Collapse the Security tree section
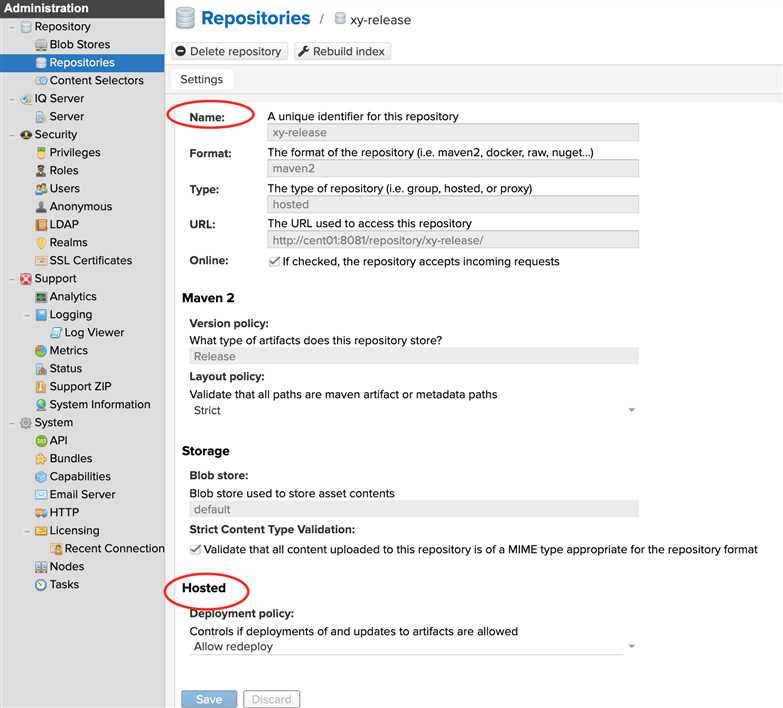Screen dimensions: 783x708 (x=11, y=135)
